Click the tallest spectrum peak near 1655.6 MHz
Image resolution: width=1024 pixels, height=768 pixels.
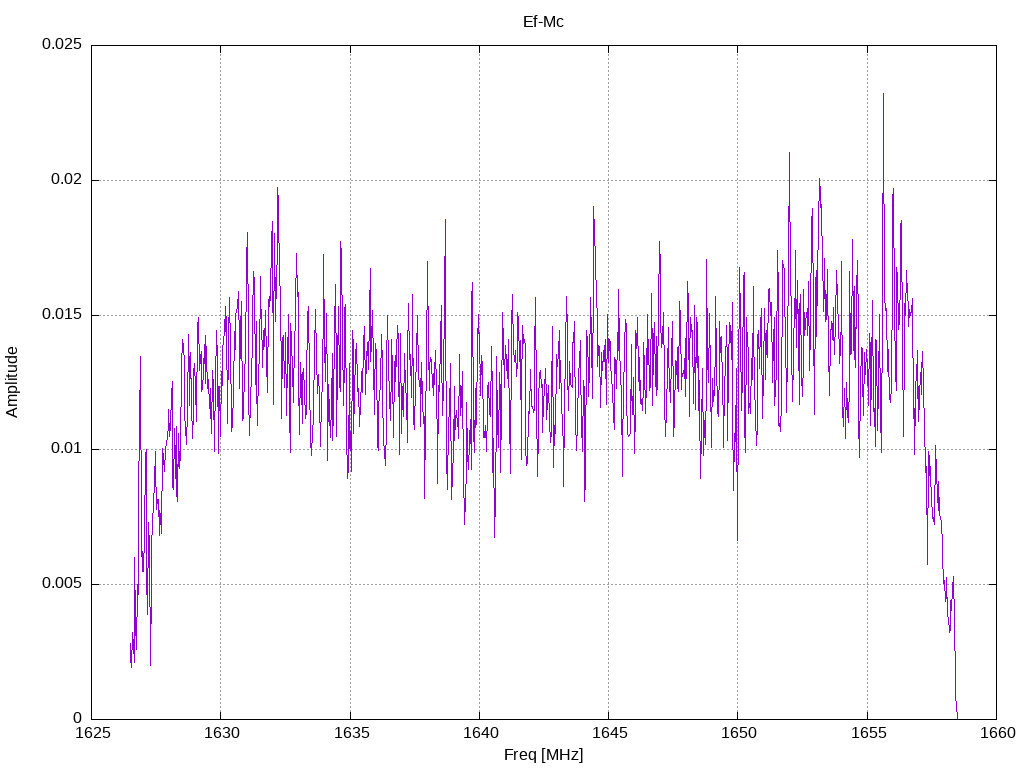[x=884, y=94]
